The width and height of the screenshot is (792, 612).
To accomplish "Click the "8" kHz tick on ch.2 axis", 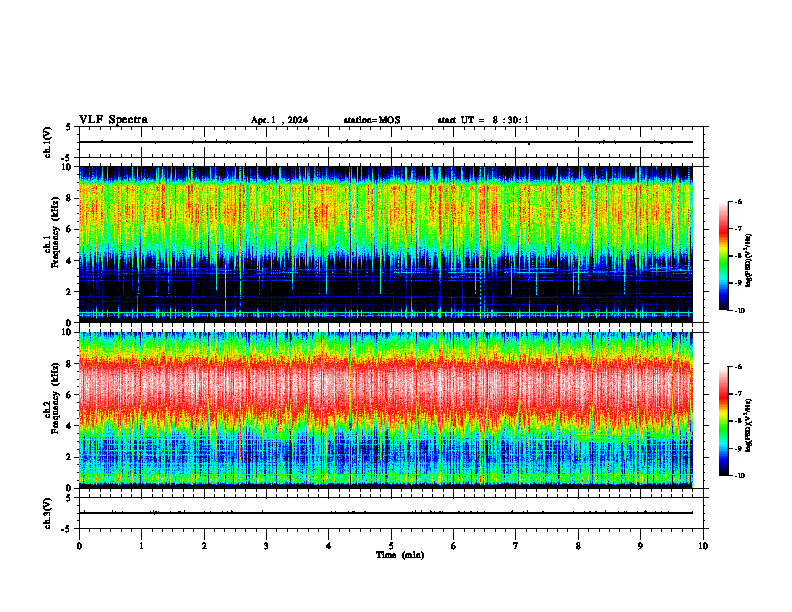I will [x=70, y=364].
